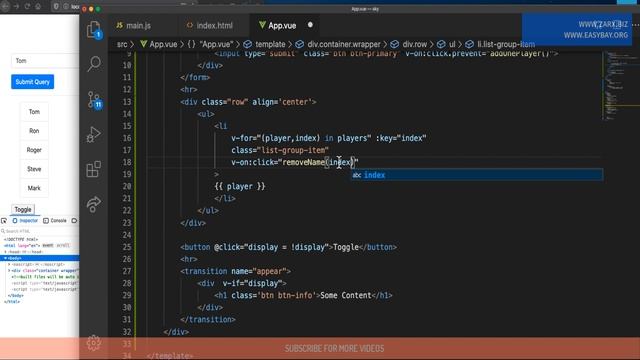
Task: Click removeName text on line 18
Action: point(303,162)
